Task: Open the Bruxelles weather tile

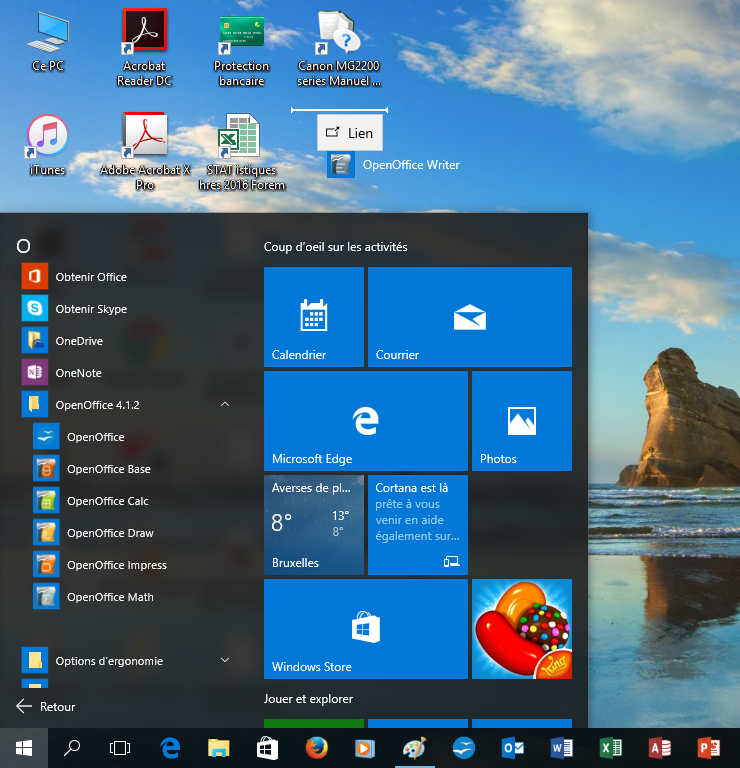Action: pos(314,525)
